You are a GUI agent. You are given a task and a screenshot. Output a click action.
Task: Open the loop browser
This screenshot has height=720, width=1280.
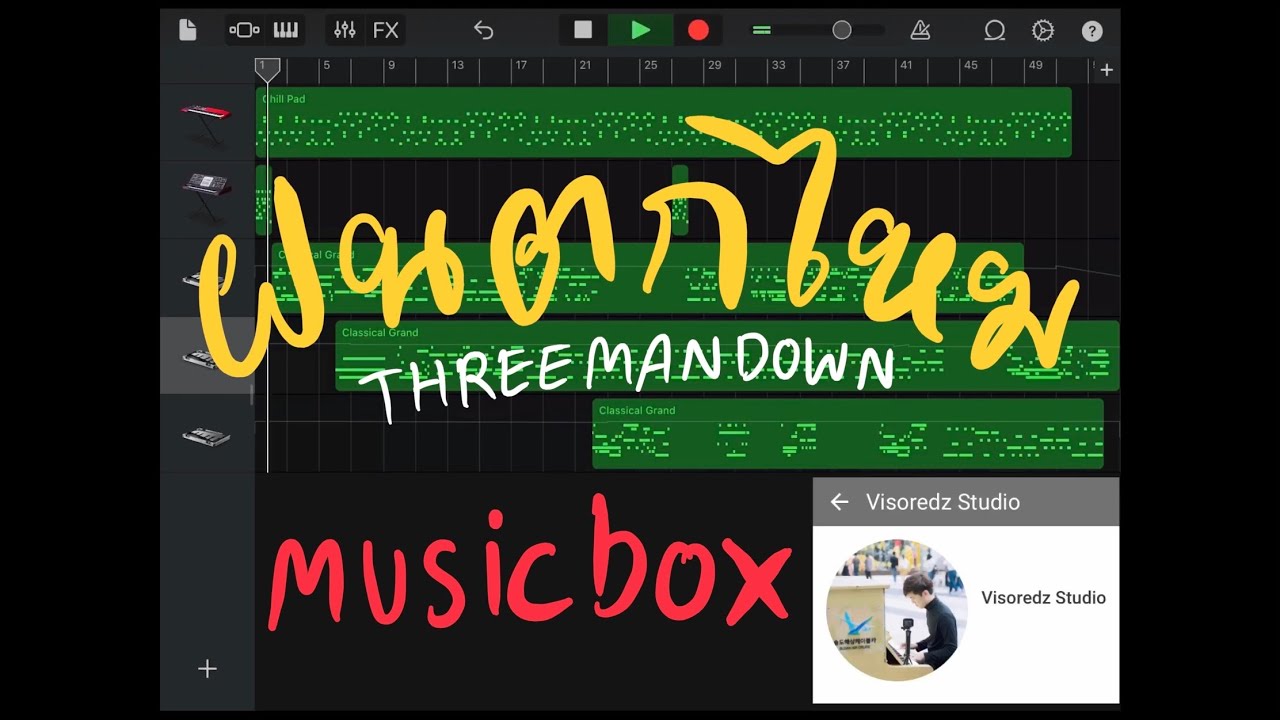coord(994,30)
